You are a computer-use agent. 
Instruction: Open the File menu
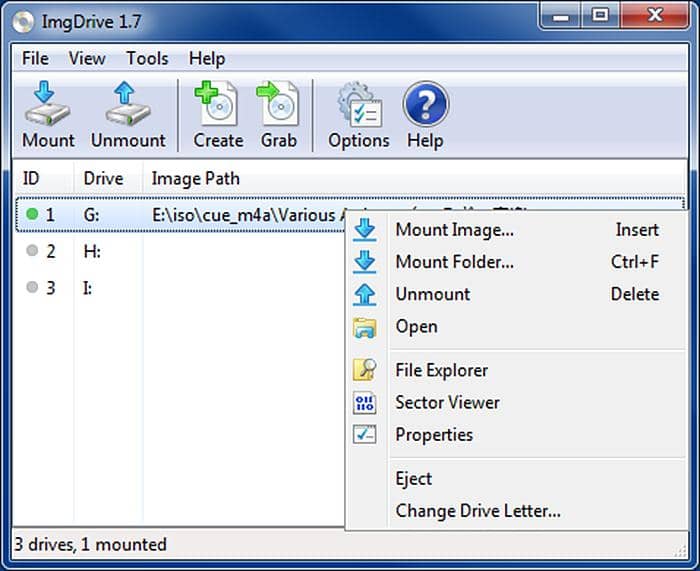coord(35,58)
